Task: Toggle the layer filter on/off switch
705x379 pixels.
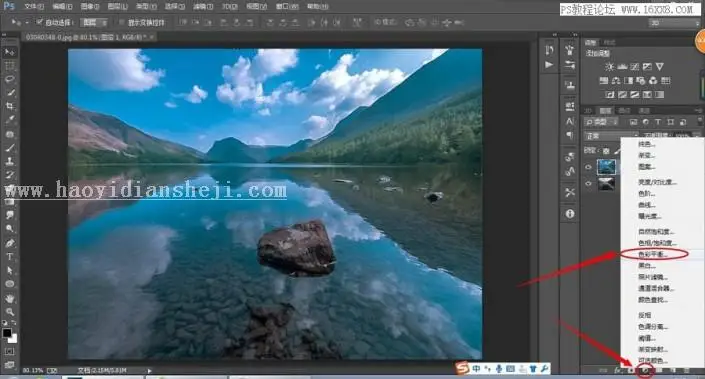Action: 700,121
